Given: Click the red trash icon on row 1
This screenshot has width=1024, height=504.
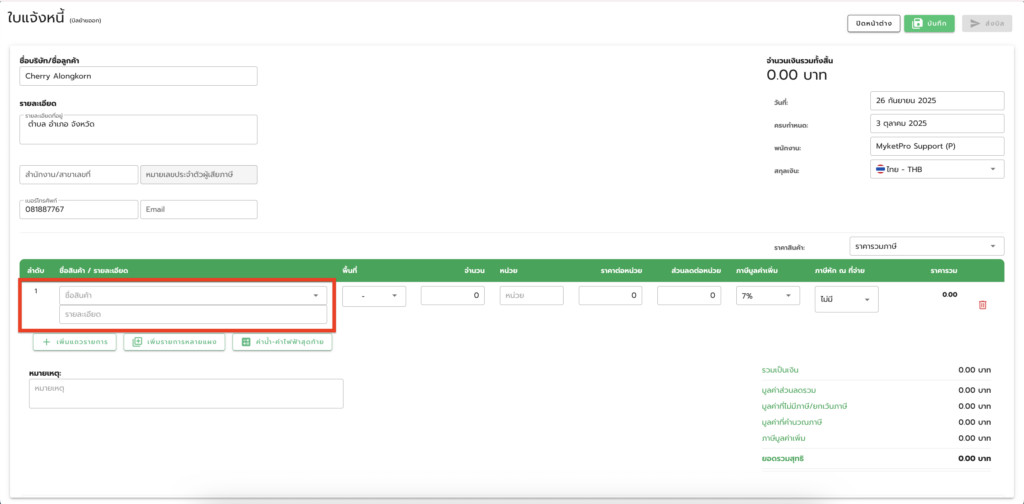Looking at the screenshot, I should click(981, 304).
